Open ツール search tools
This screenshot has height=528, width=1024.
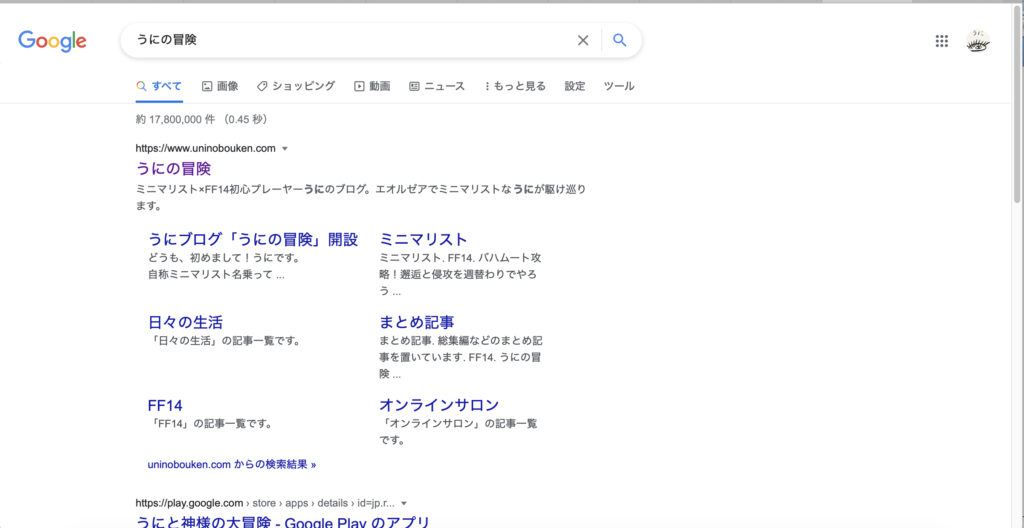coord(619,86)
